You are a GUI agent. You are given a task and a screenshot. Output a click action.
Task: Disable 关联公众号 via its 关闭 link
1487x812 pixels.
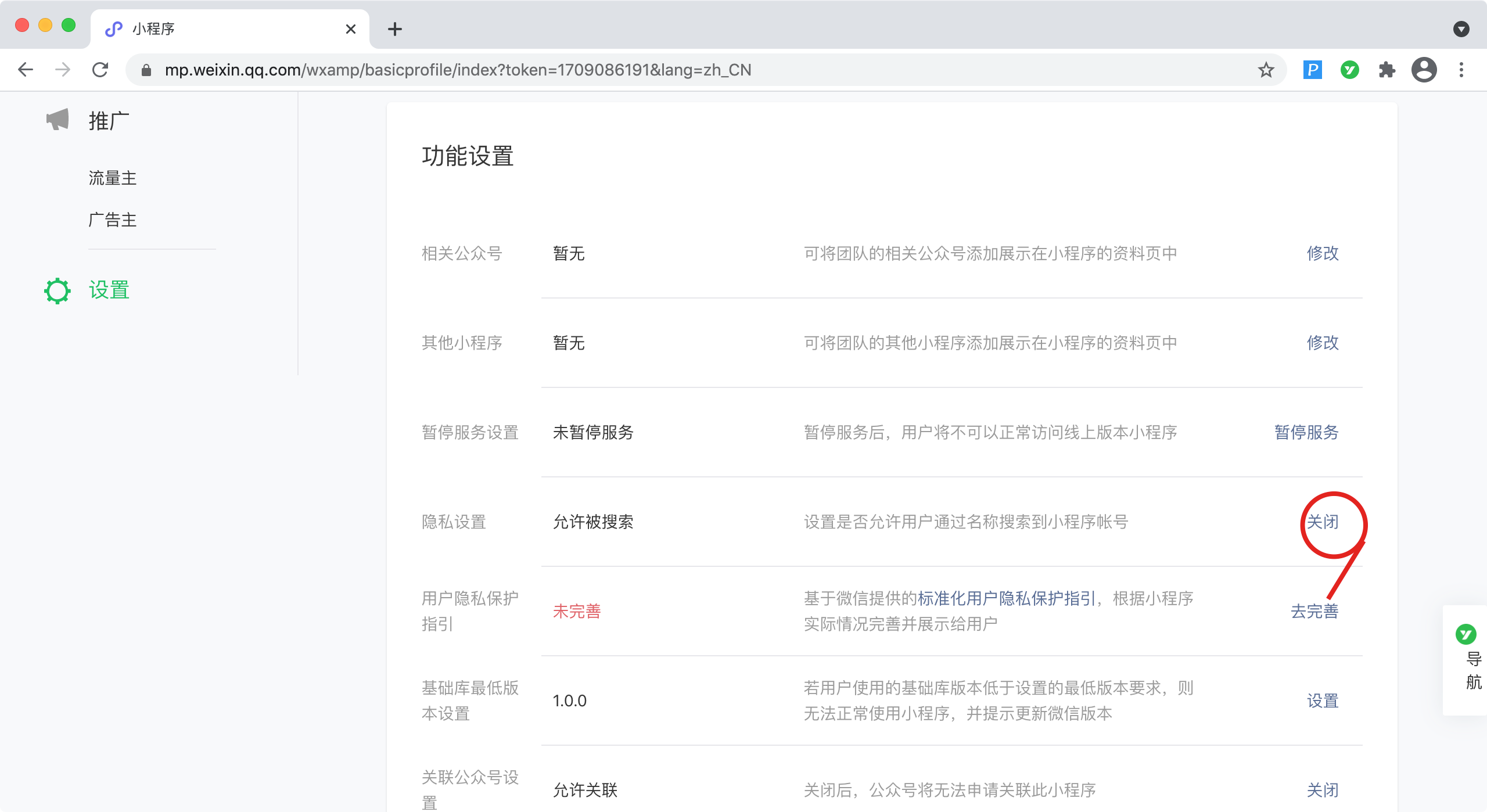click(x=1323, y=790)
